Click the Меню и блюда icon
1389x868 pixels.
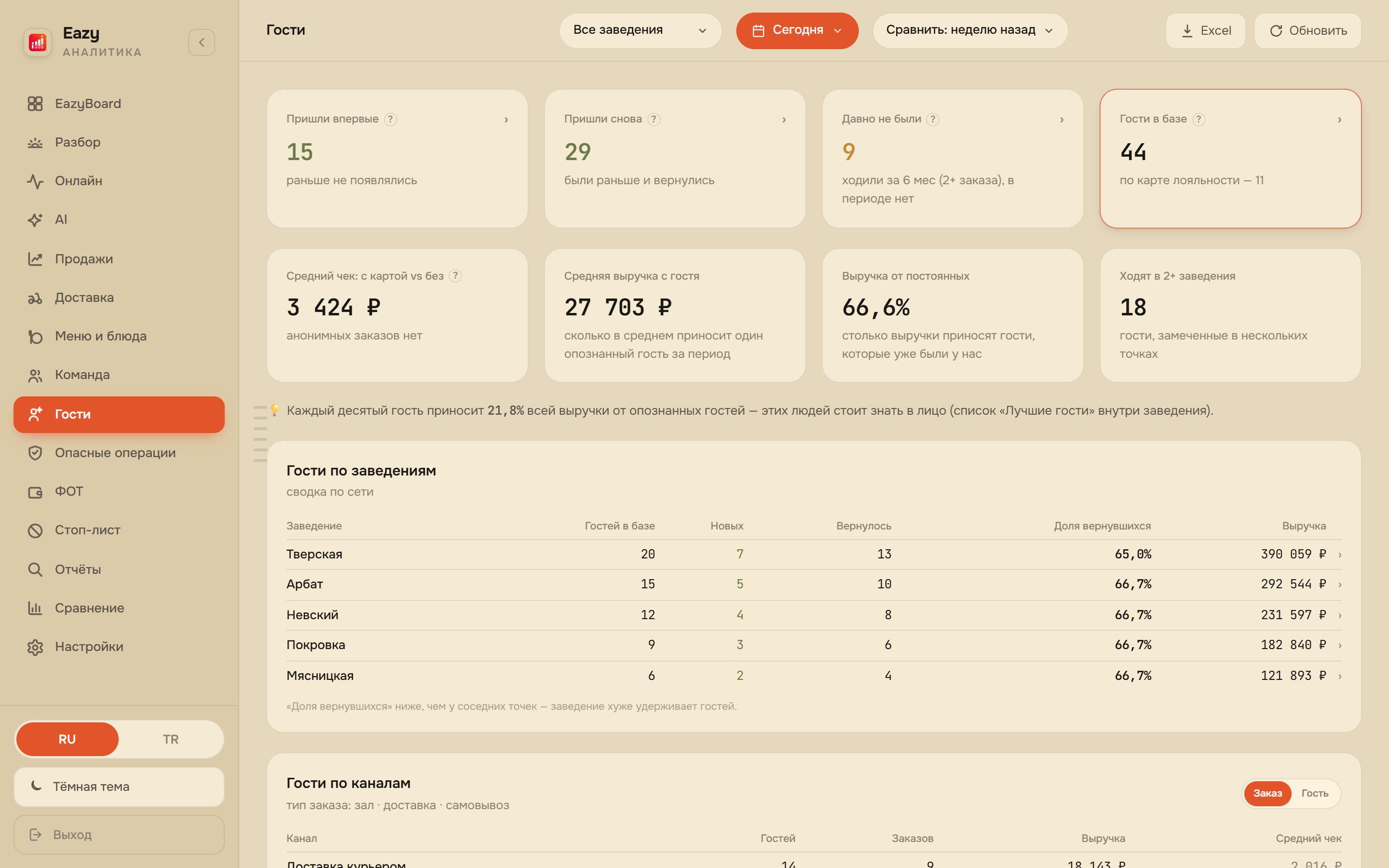(x=35, y=337)
